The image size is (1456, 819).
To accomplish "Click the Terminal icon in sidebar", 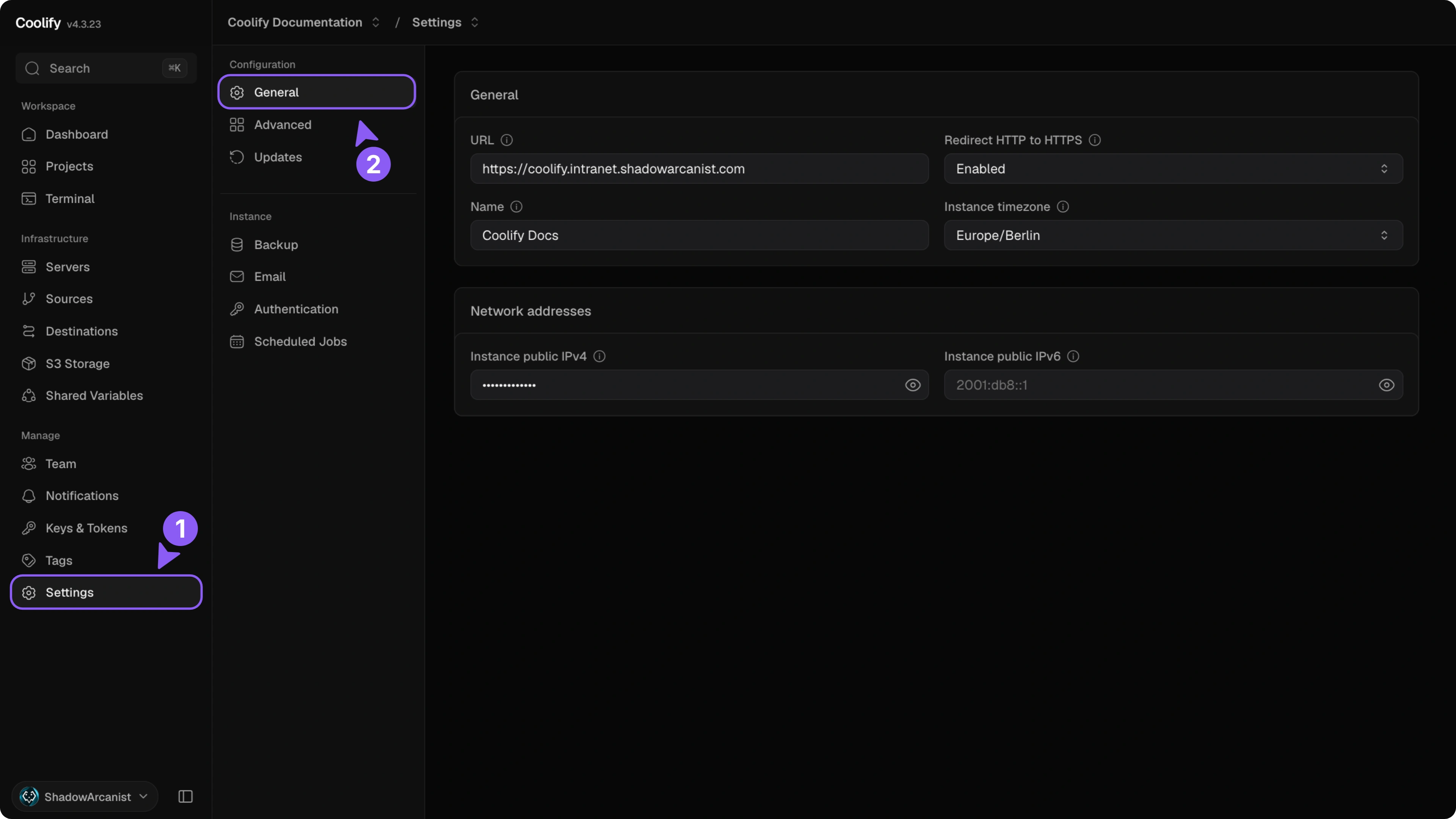I will [x=29, y=199].
